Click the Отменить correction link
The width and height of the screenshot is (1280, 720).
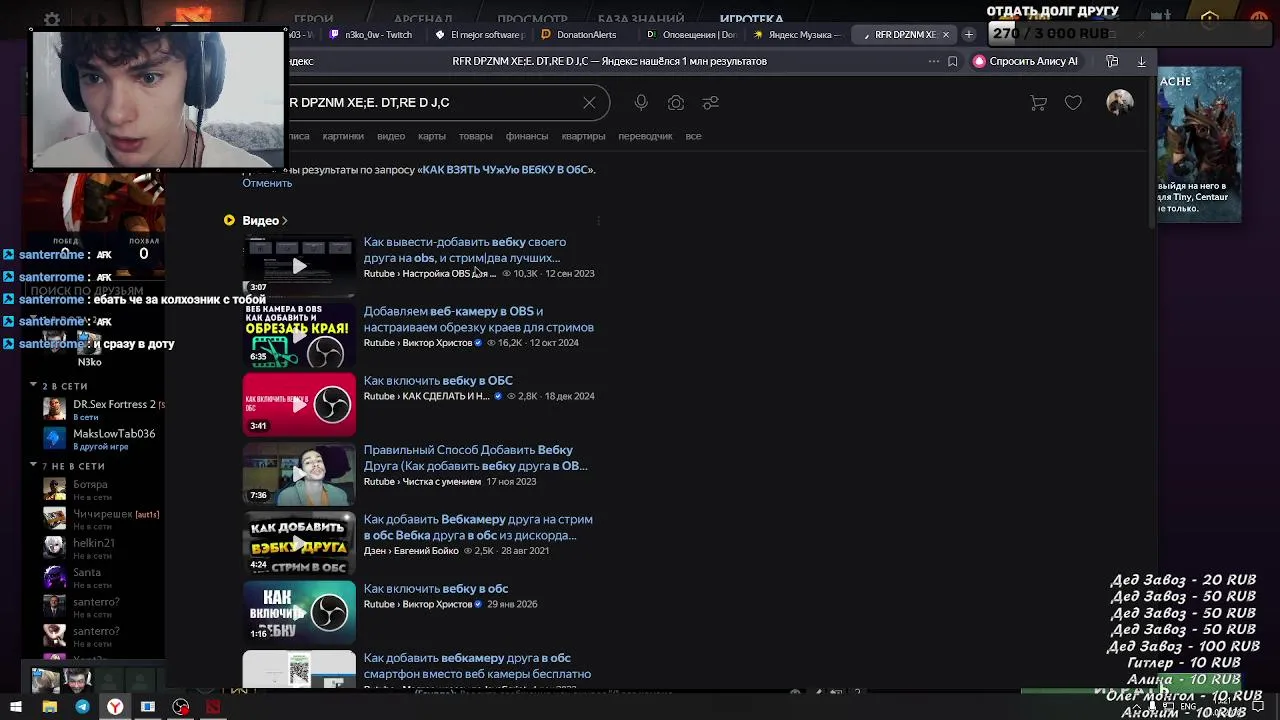[x=267, y=183]
